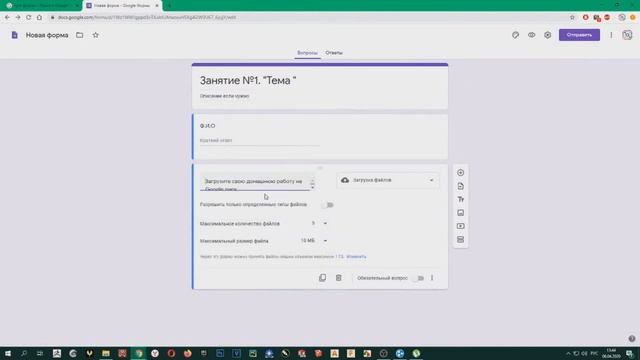640x360 pixels.
Task: Insert an image from the side toolbar
Action: 460,213
